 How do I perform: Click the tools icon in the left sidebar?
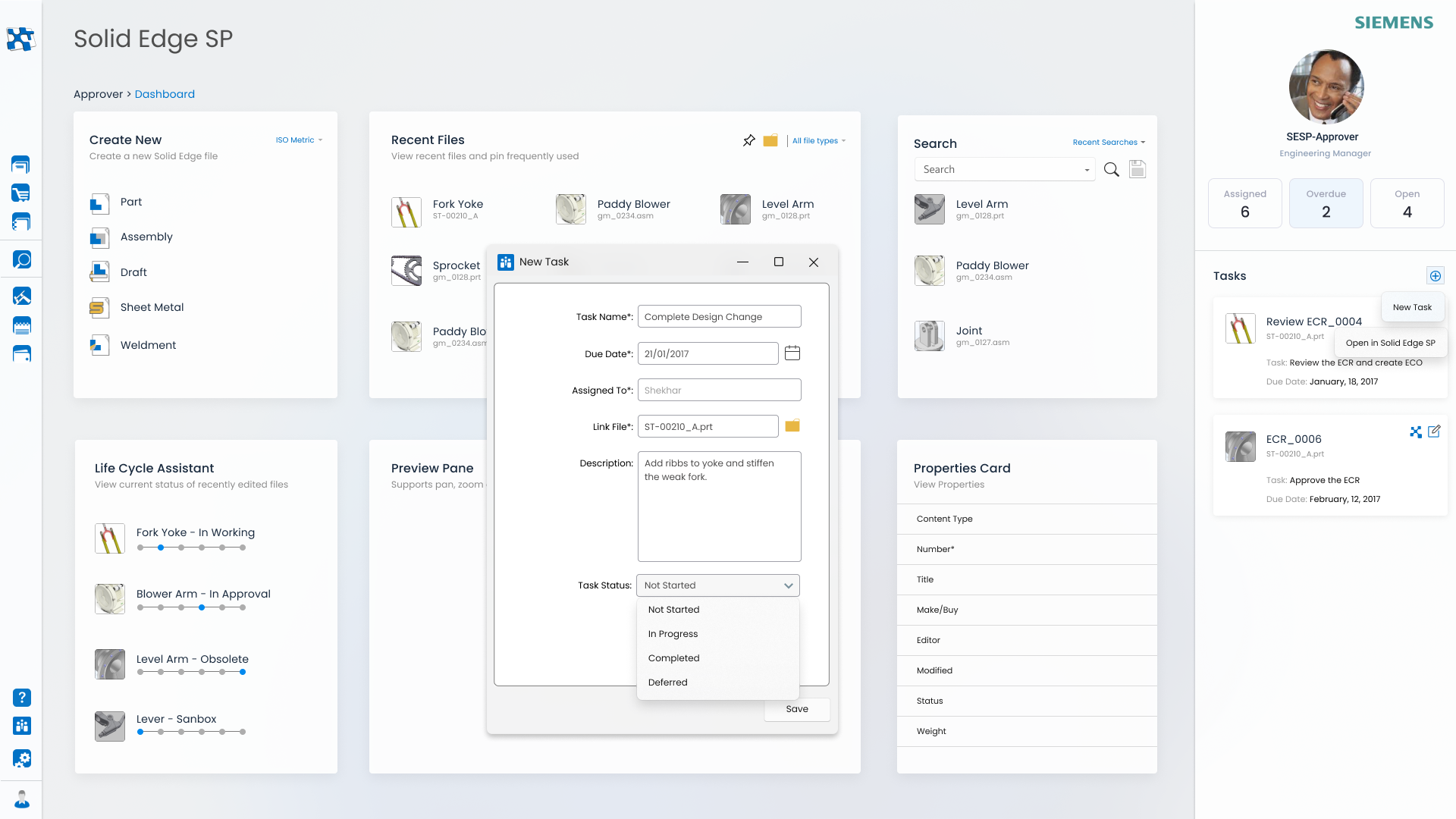coord(21,296)
